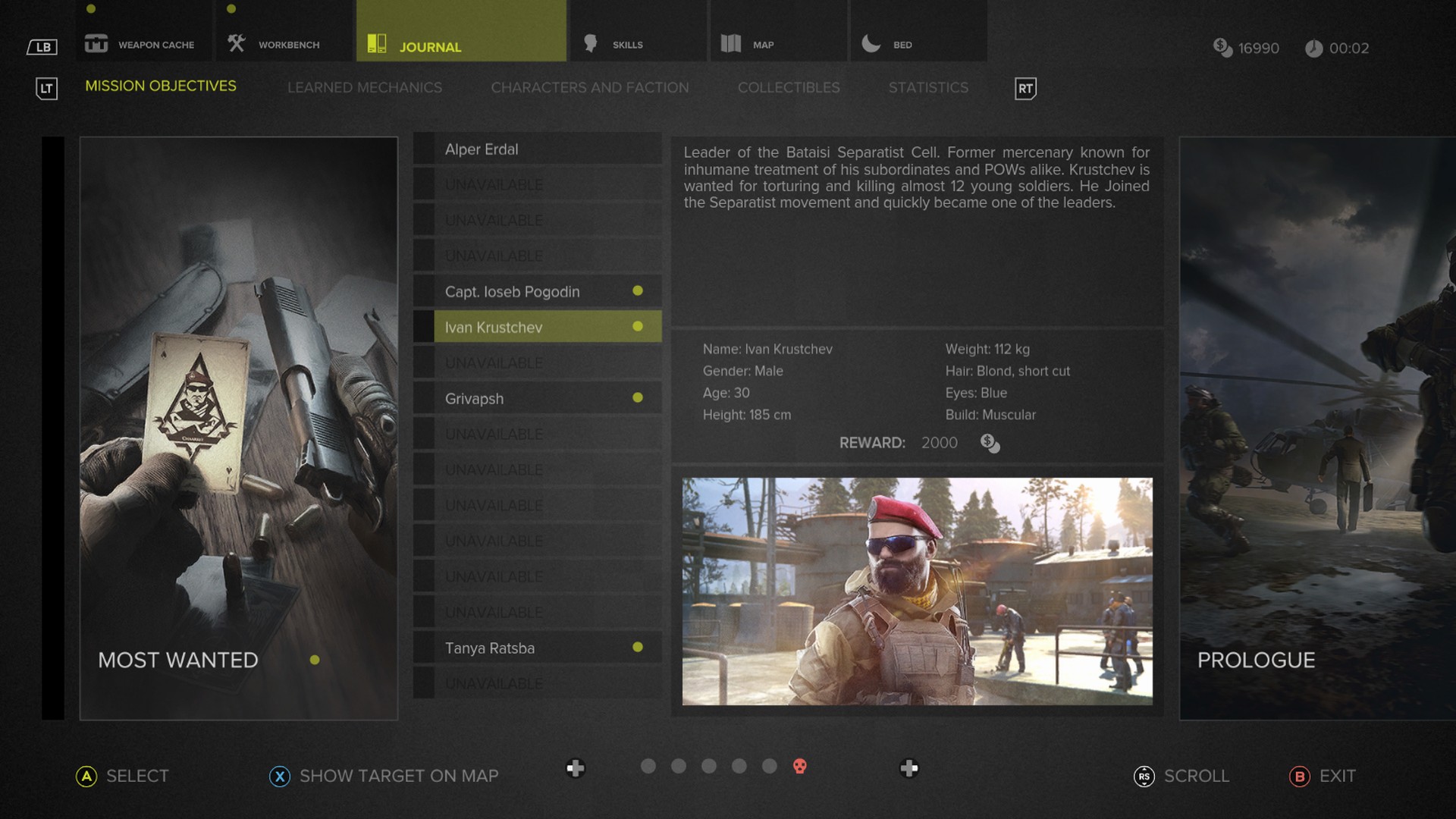
Task: Click 'Hair: Blond, short cut' detail
Action: click(x=1008, y=372)
